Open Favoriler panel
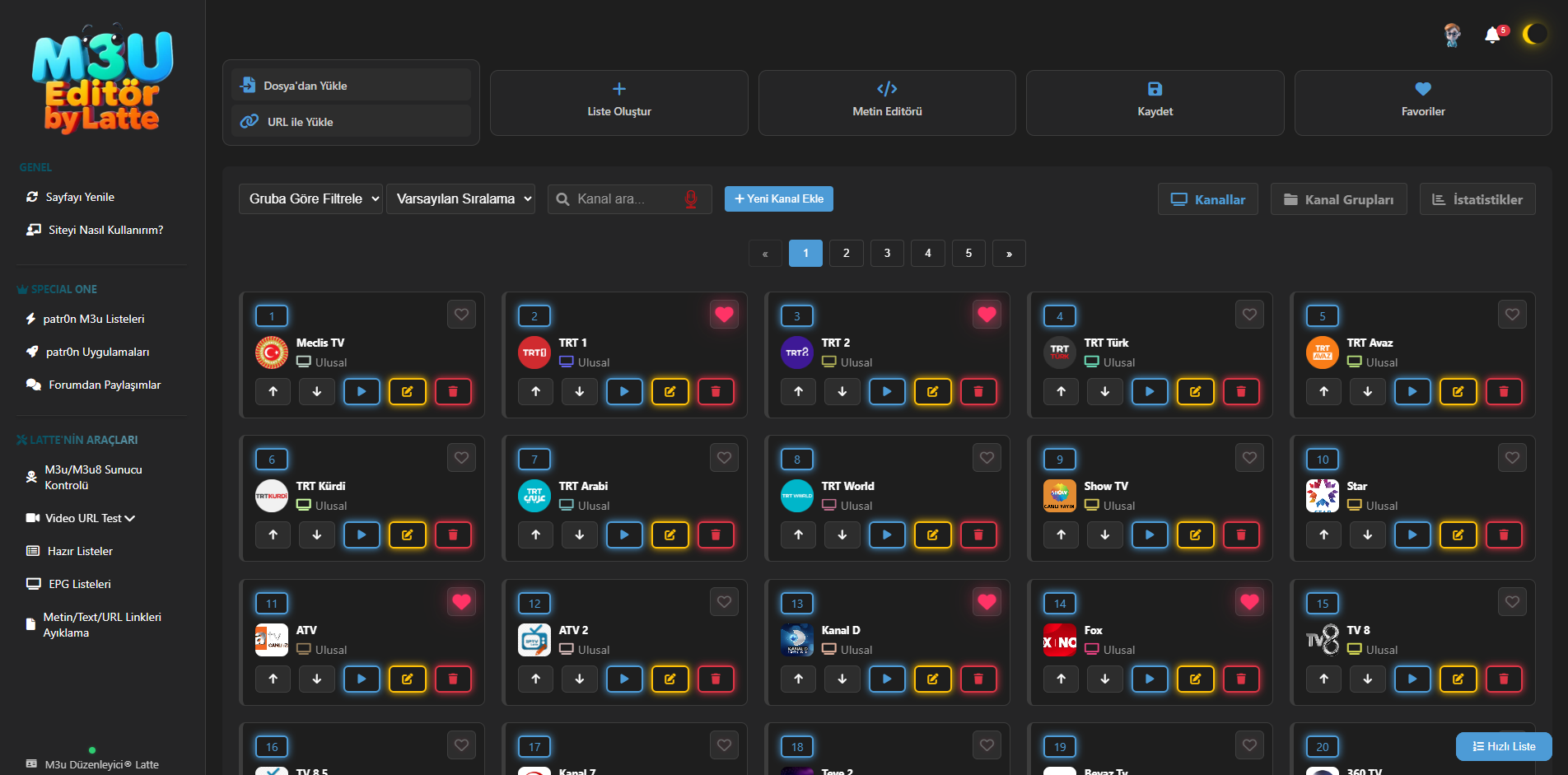1568x775 pixels. (1423, 103)
